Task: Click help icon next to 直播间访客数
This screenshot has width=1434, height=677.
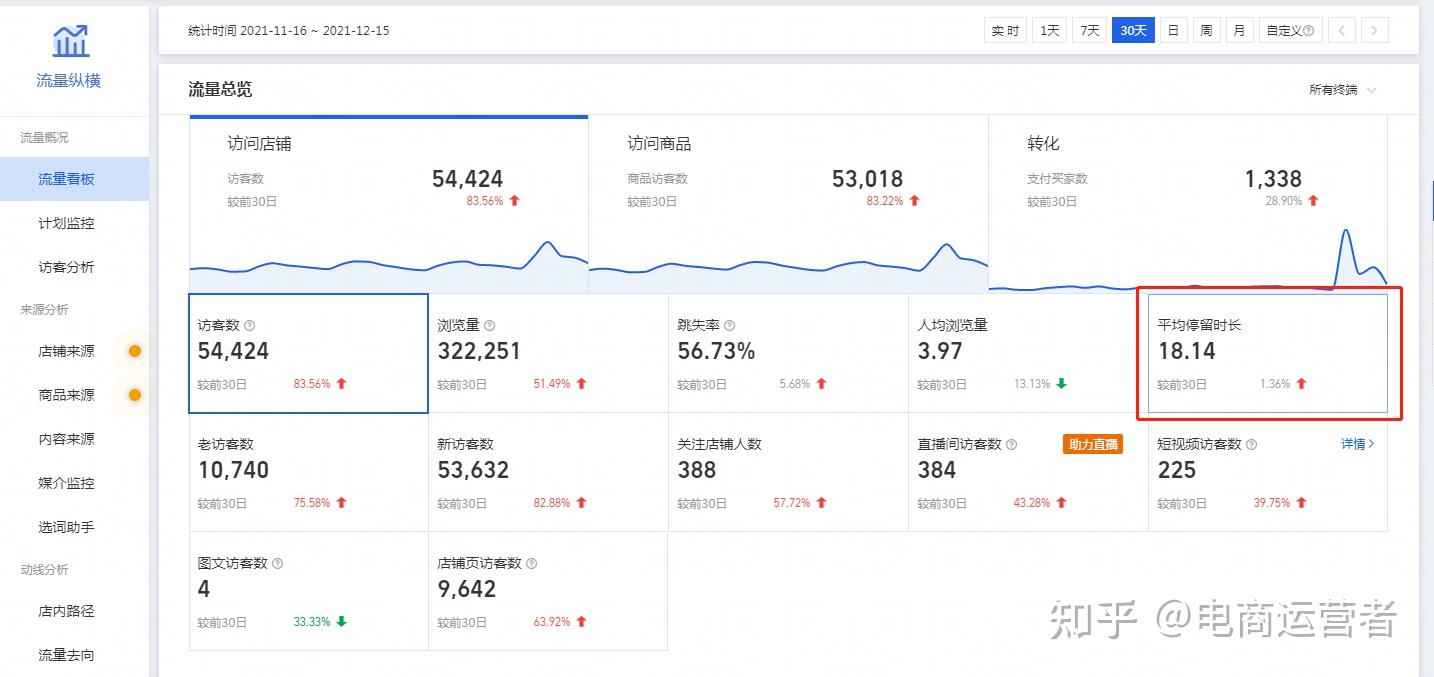Action: [x=1012, y=445]
